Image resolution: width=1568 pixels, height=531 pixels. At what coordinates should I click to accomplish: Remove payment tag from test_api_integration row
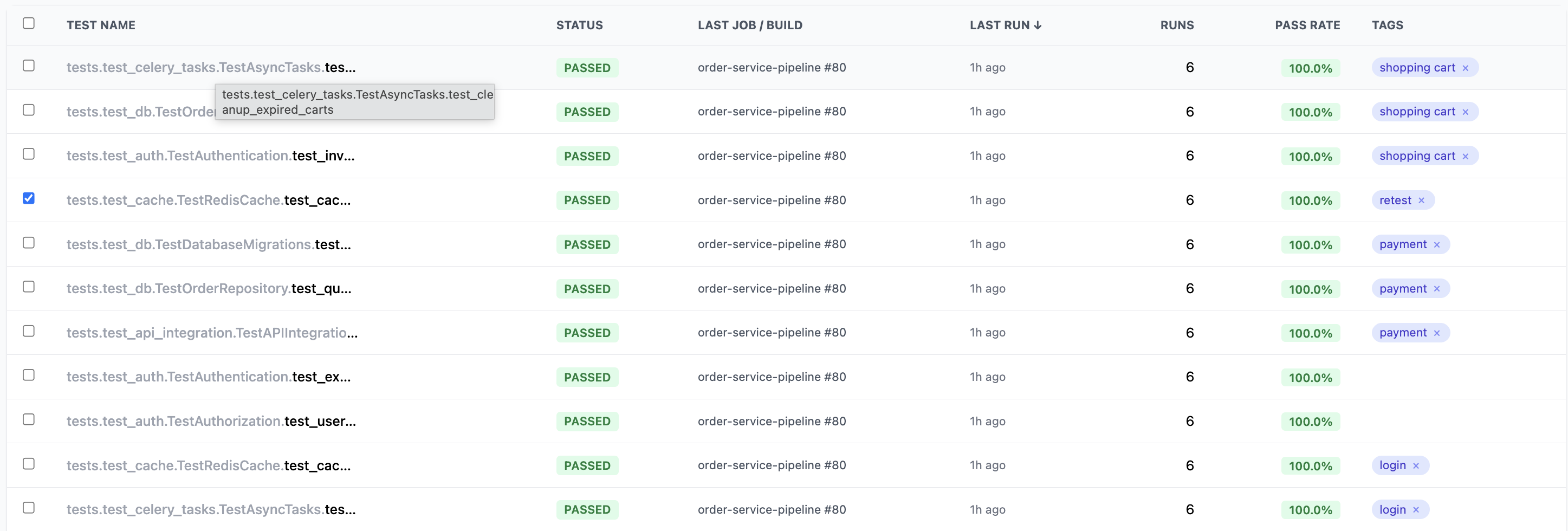[1436, 333]
